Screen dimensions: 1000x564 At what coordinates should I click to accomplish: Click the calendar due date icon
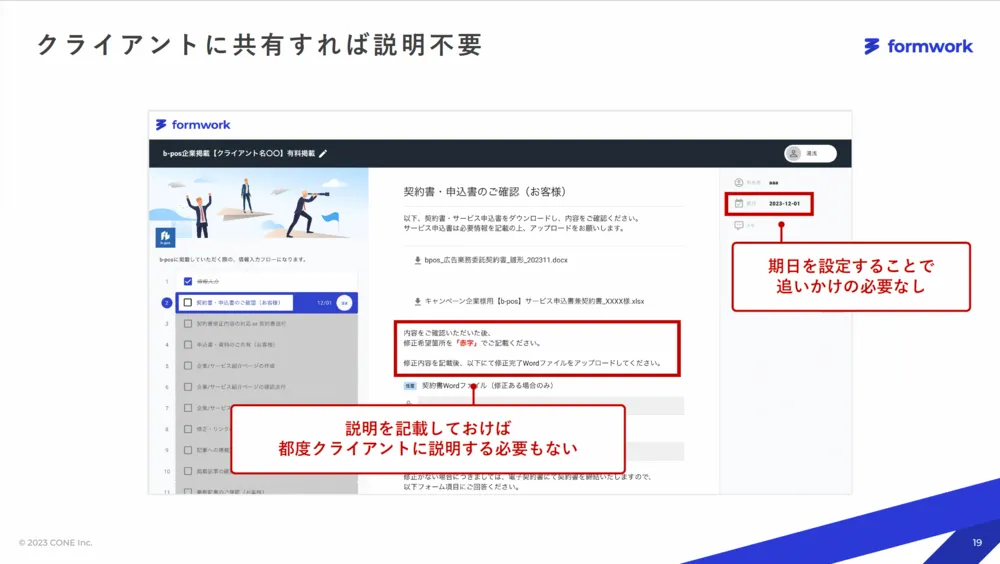(739, 204)
